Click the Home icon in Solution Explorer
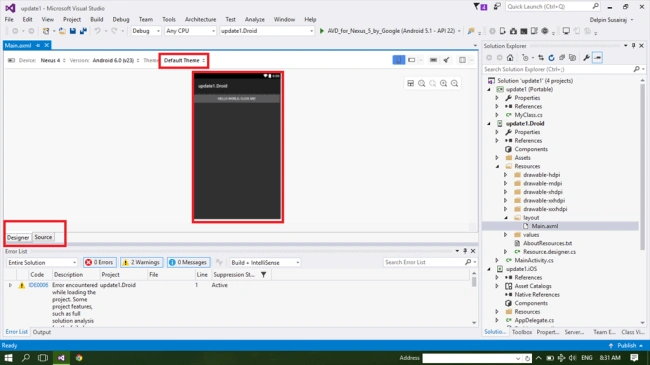Screen dimensions: 650x365 point(510,58)
